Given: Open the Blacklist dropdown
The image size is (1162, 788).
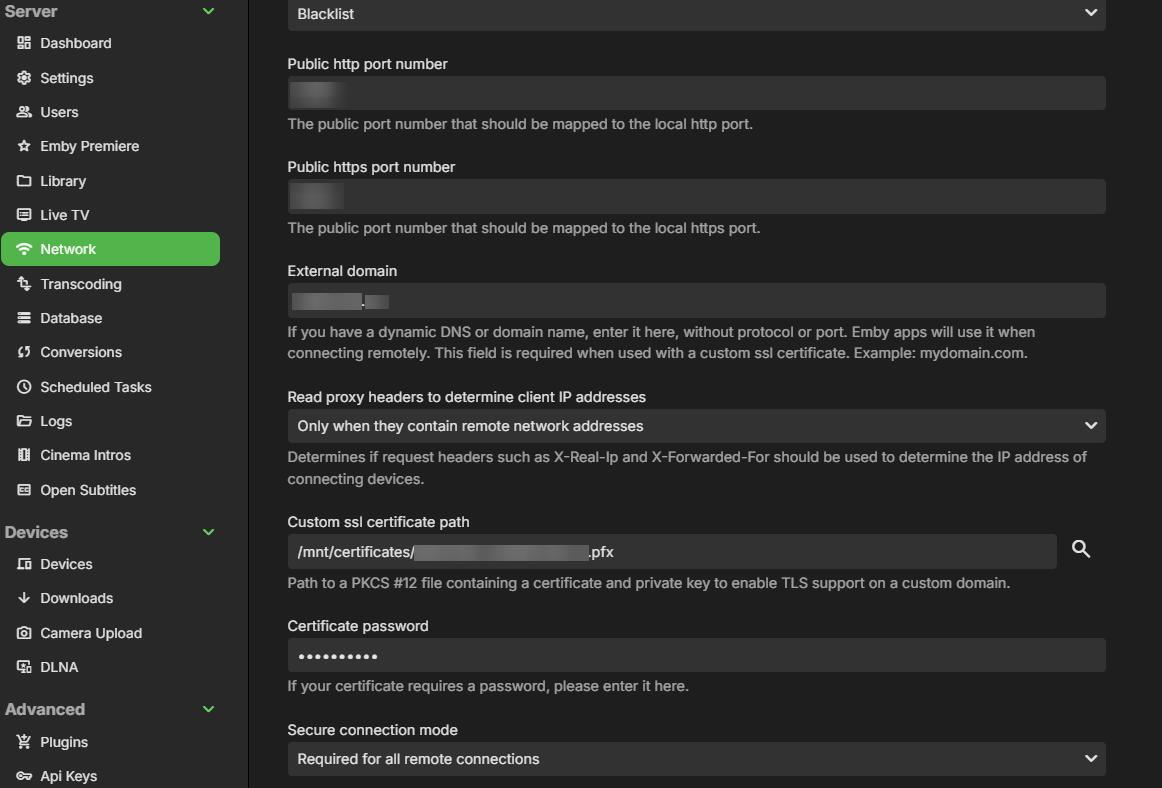Looking at the screenshot, I should coord(696,14).
